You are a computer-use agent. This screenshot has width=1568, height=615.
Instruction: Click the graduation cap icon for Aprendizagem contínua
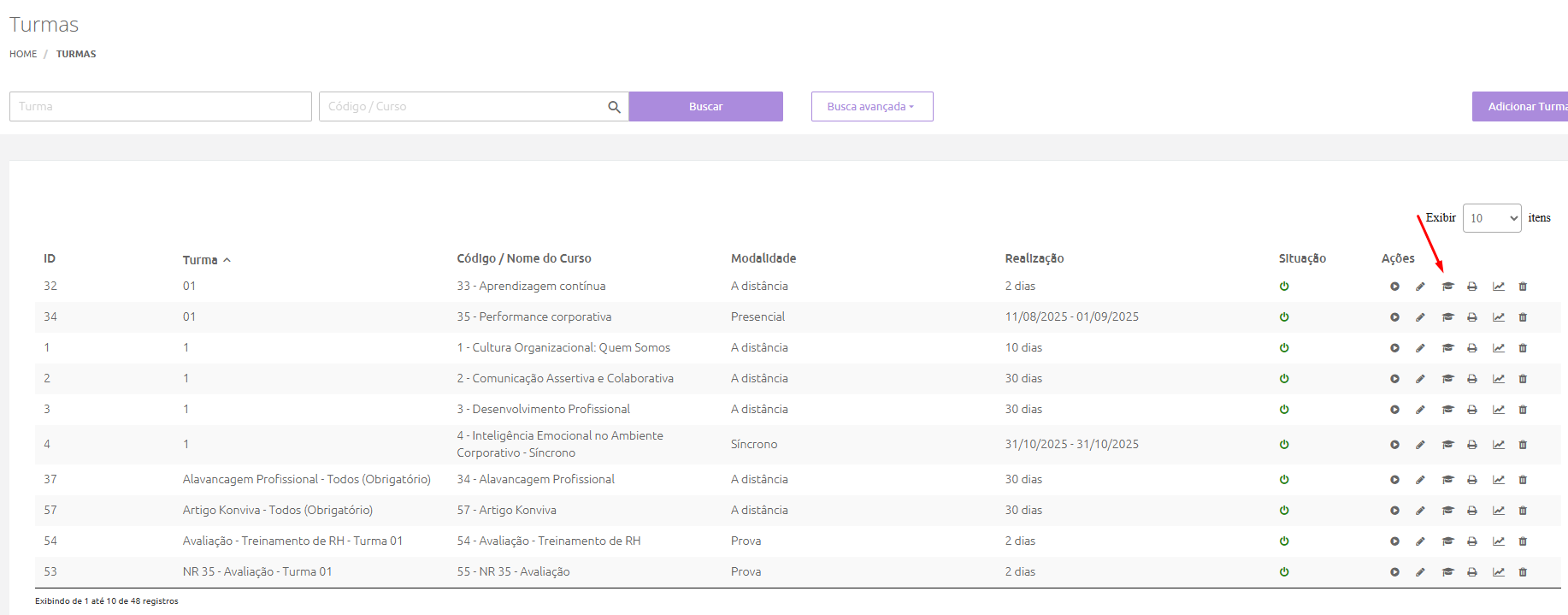click(x=1447, y=287)
